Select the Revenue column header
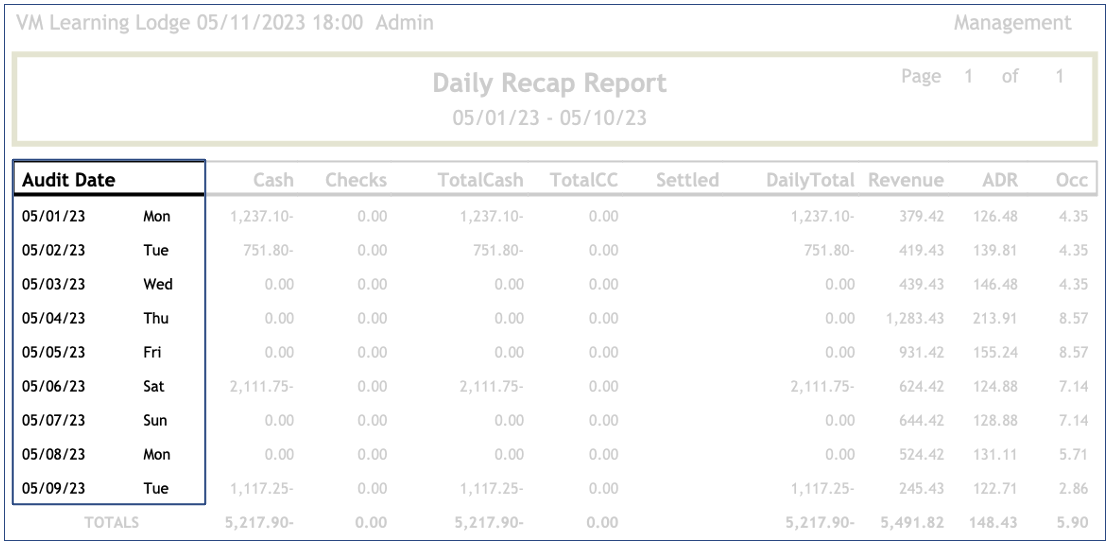Screen dimensions: 1109x546 (x=905, y=180)
